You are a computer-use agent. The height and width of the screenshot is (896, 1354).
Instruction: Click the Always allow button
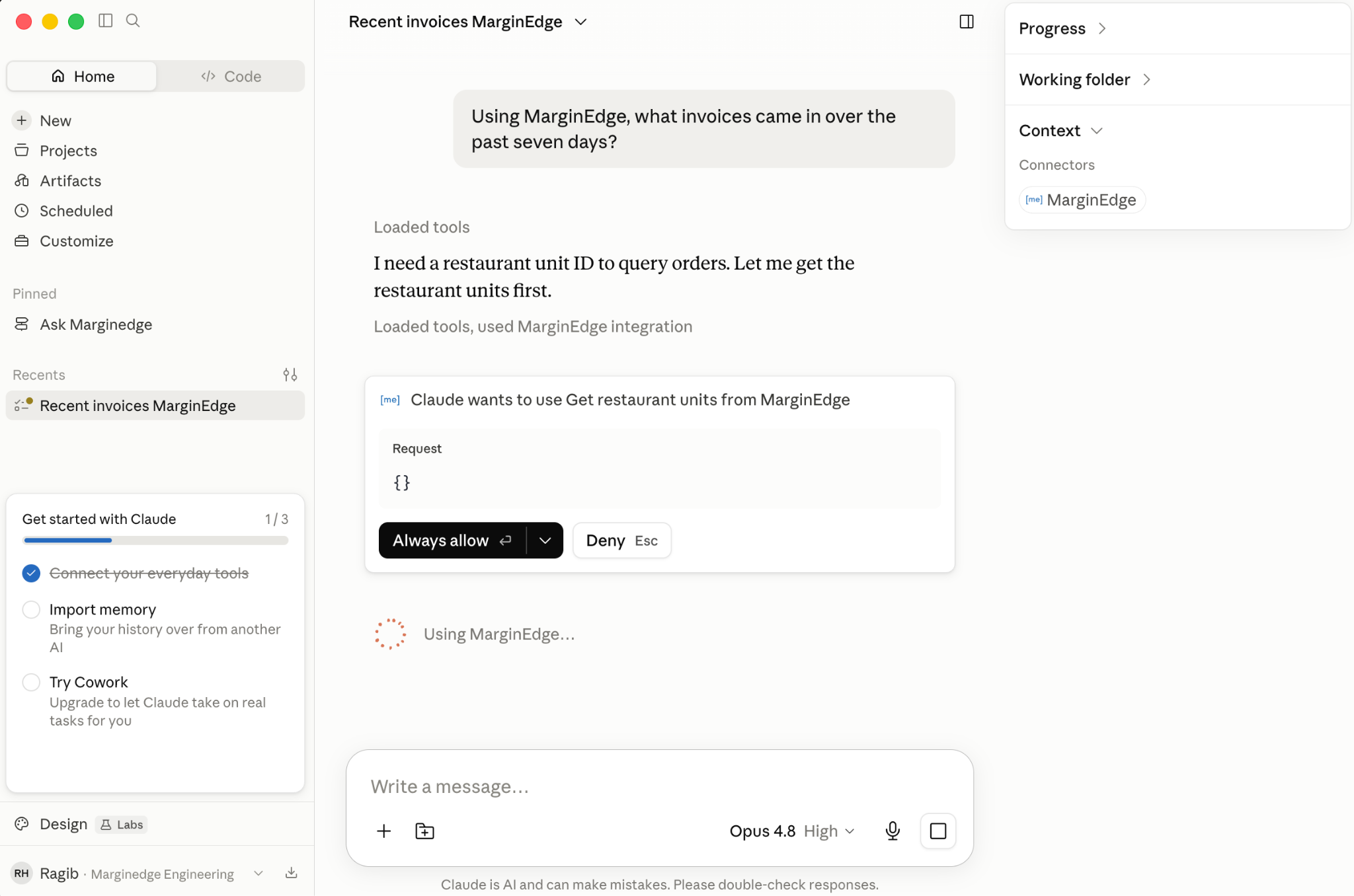point(452,541)
